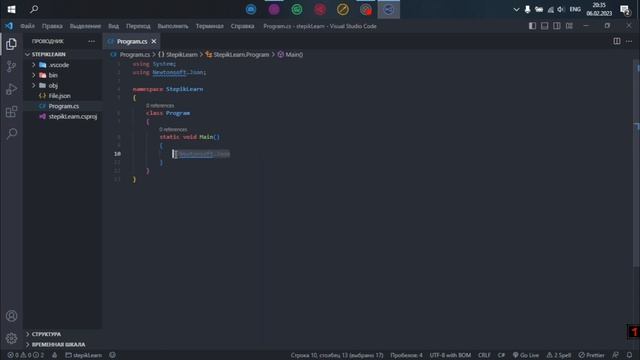The height and width of the screenshot is (360, 640).
Task: Click the editor vertical scrollbar
Action: (636, 163)
